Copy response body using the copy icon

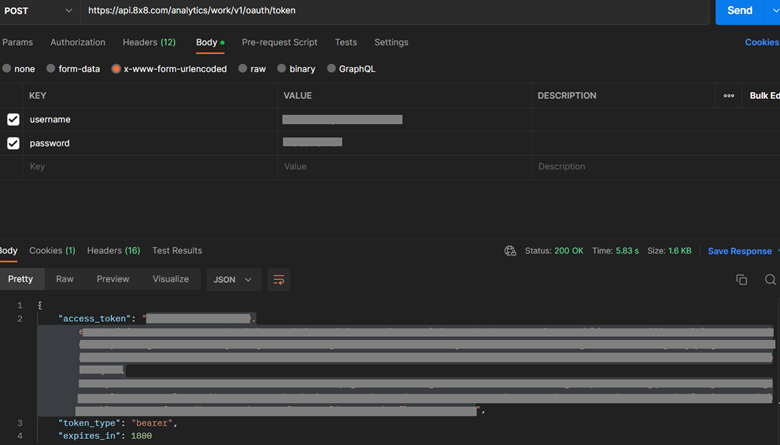pos(741,280)
